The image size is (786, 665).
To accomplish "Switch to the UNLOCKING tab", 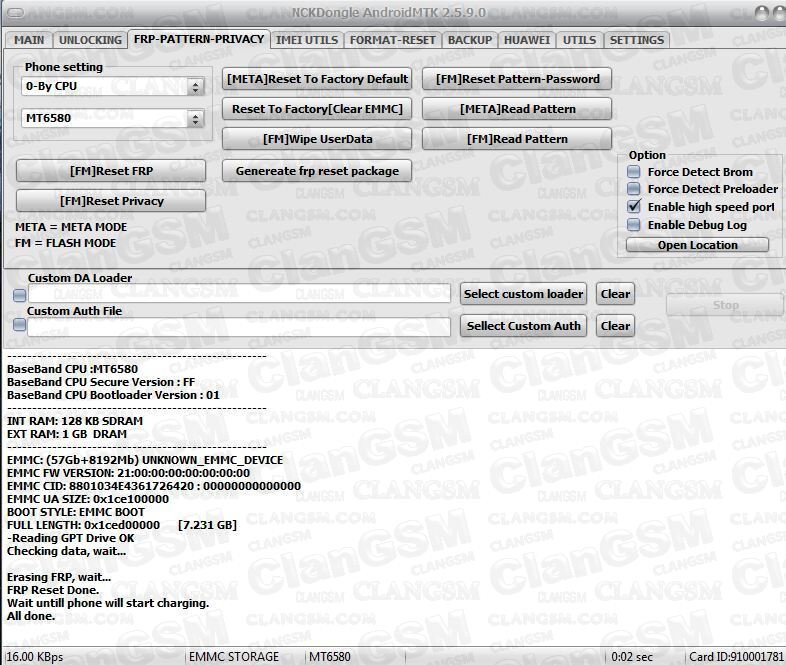I will click(x=90, y=40).
